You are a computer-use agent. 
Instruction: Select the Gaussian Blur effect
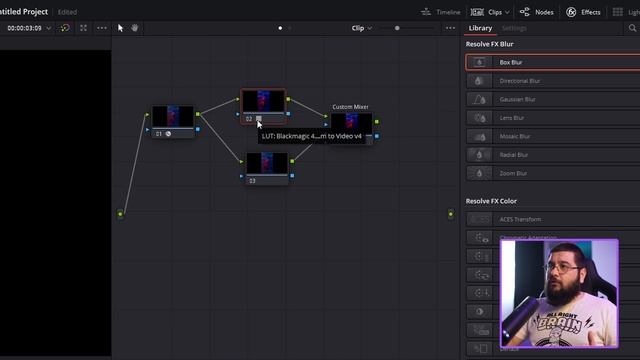tap(553, 99)
